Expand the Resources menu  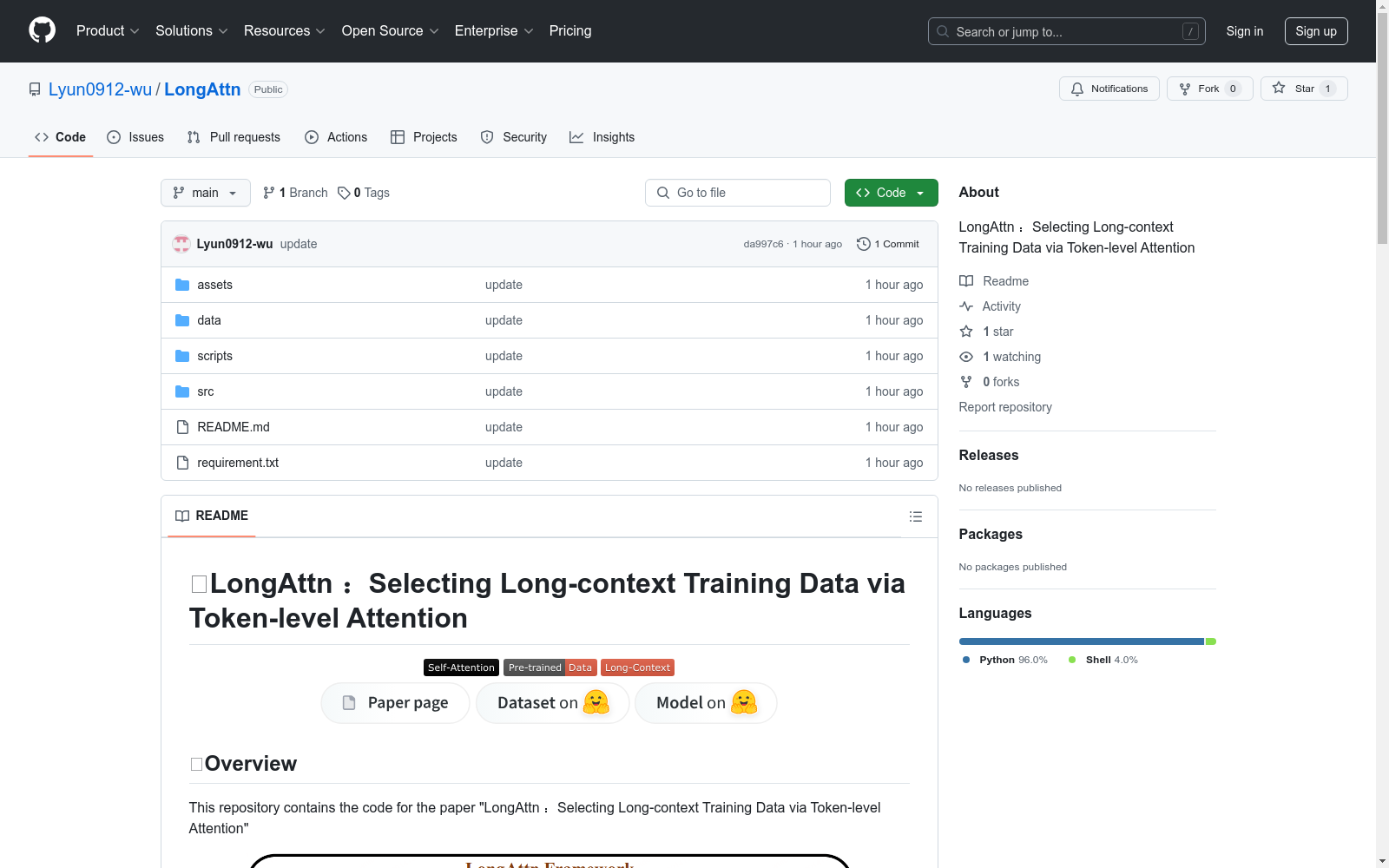pyautogui.click(x=285, y=31)
